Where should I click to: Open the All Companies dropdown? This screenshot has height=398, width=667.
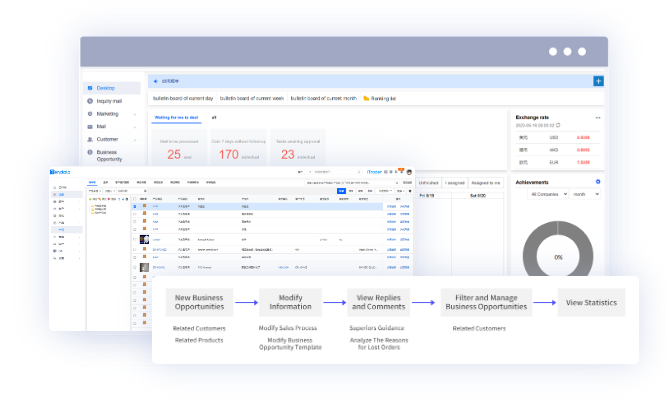(x=548, y=194)
